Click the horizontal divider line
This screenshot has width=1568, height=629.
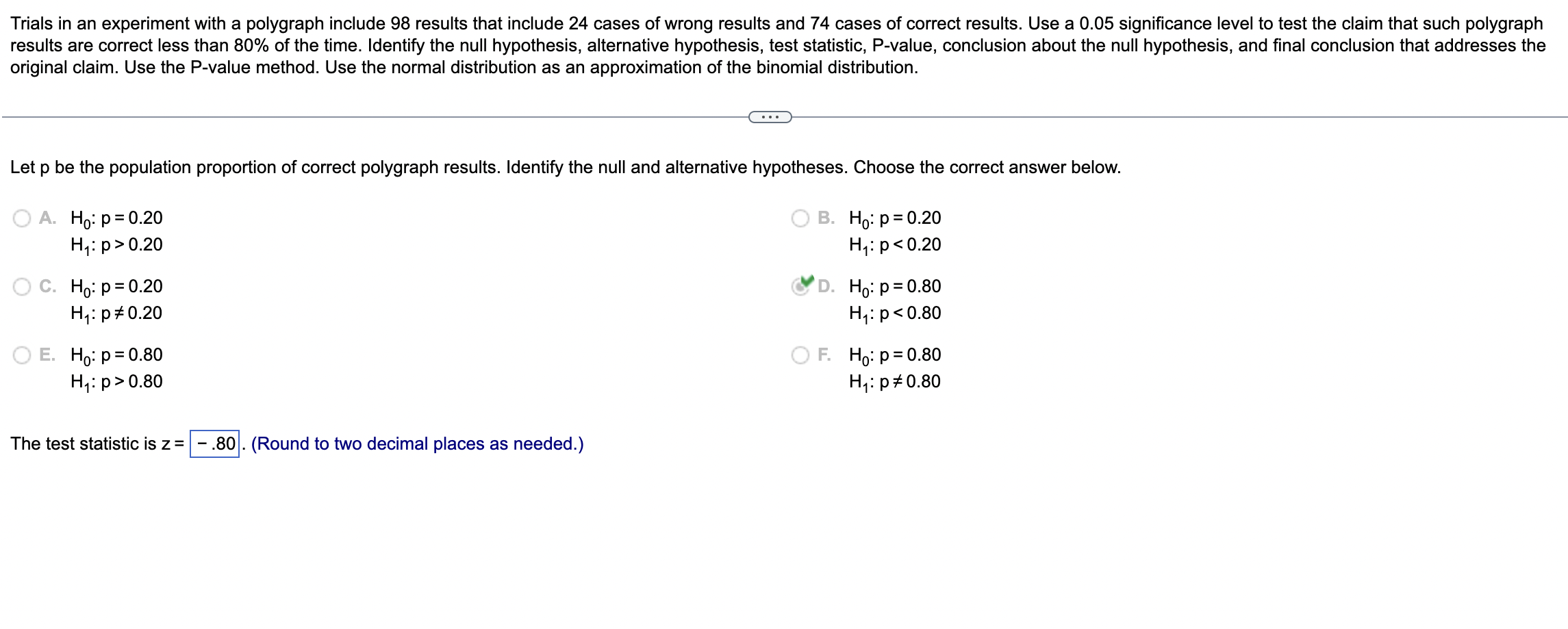point(342,116)
